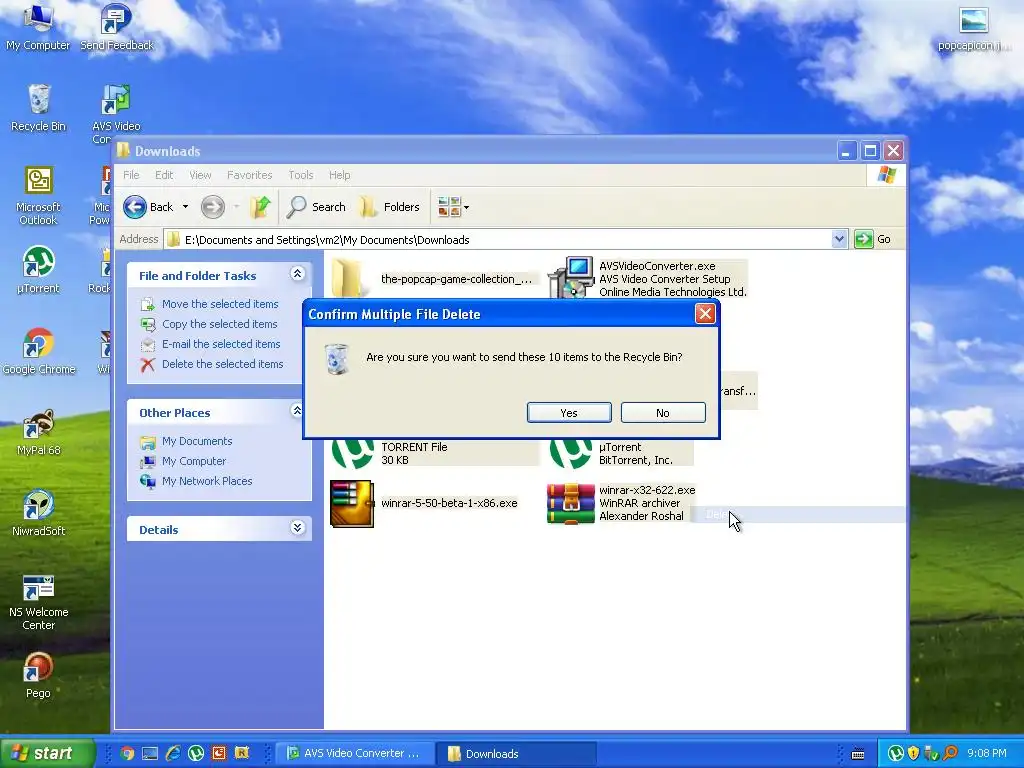
Task: Close the Confirm Multiple File Delete dialog
Action: 705,314
